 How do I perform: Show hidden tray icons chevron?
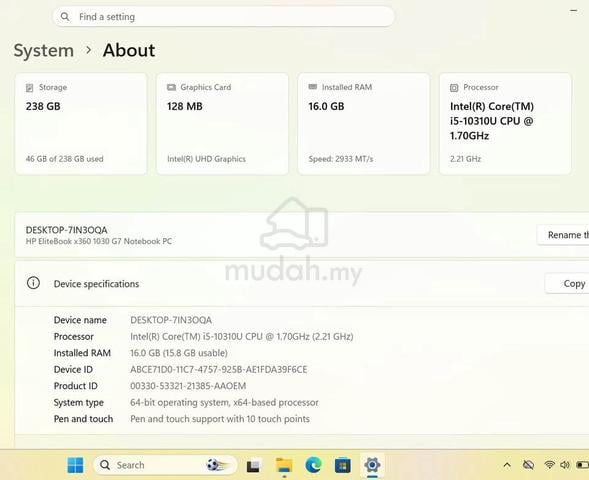507,465
